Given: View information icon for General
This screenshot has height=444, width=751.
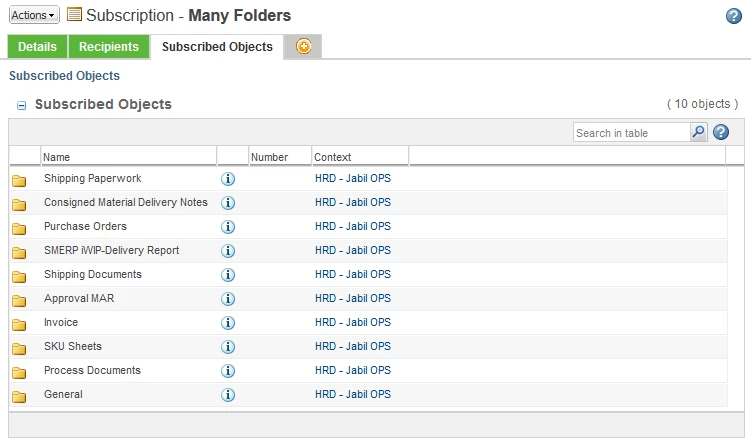Looking at the screenshot, I should (228, 394).
